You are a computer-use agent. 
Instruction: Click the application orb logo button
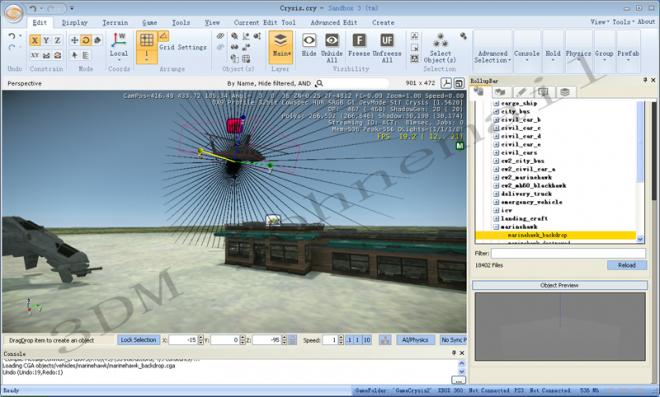14,13
